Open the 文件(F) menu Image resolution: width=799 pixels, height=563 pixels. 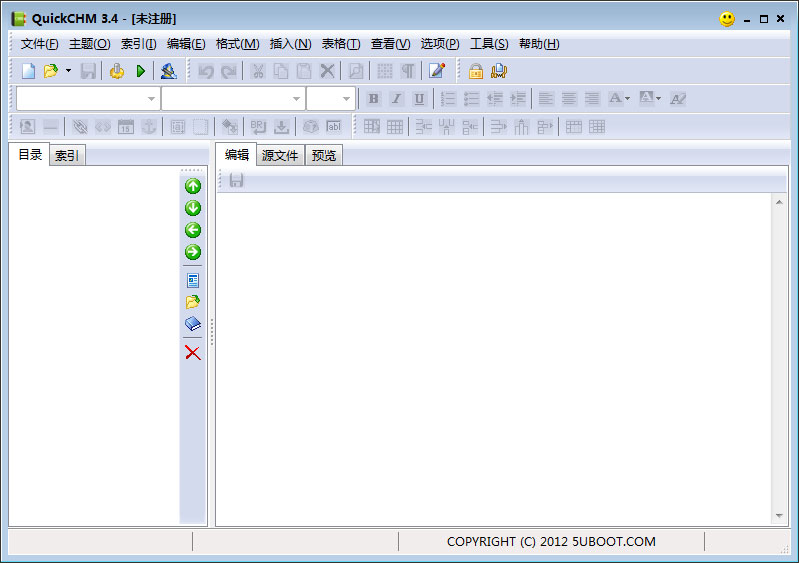[39, 44]
